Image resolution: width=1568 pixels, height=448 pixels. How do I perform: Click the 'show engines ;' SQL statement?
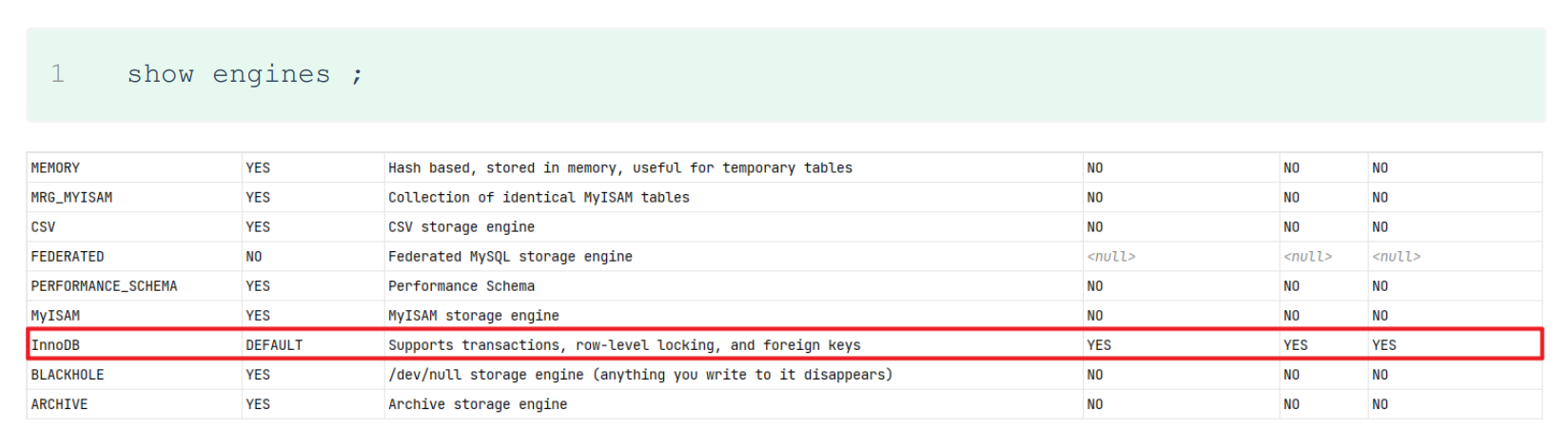click(x=245, y=74)
